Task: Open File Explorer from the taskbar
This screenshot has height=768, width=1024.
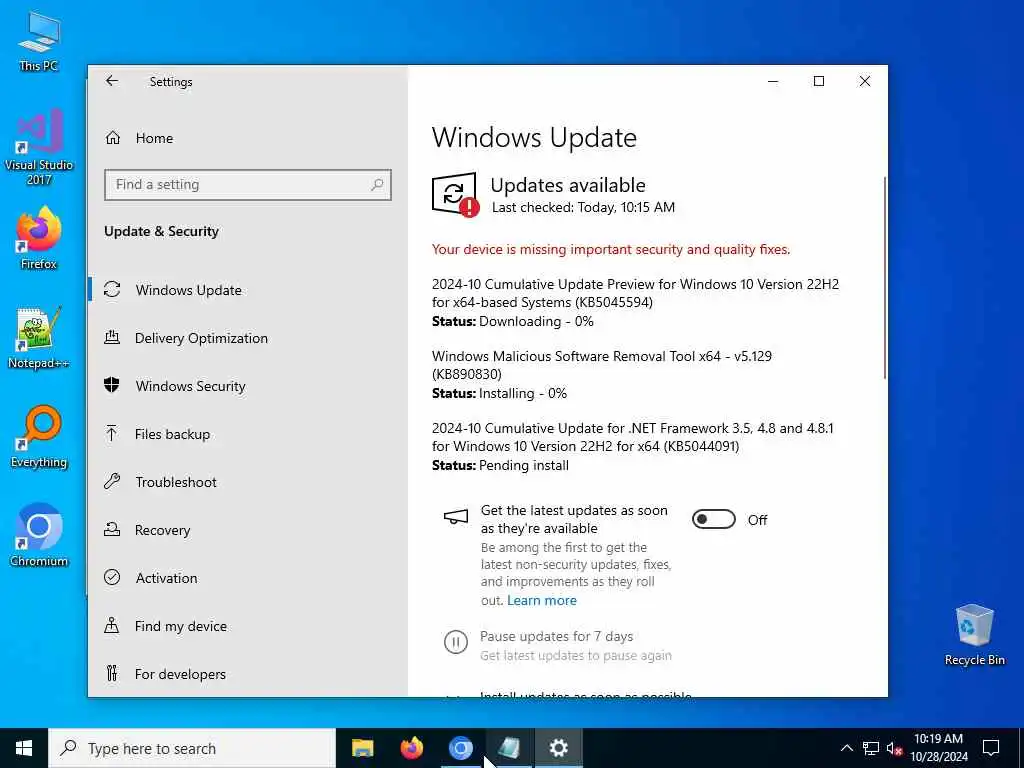Action: click(x=362, y=748)
